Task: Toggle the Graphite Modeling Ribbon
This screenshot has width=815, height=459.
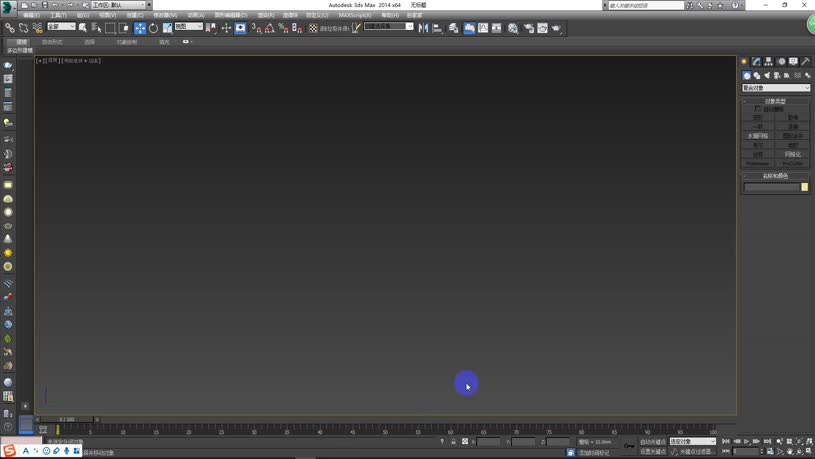Action: tap(469, 28)
